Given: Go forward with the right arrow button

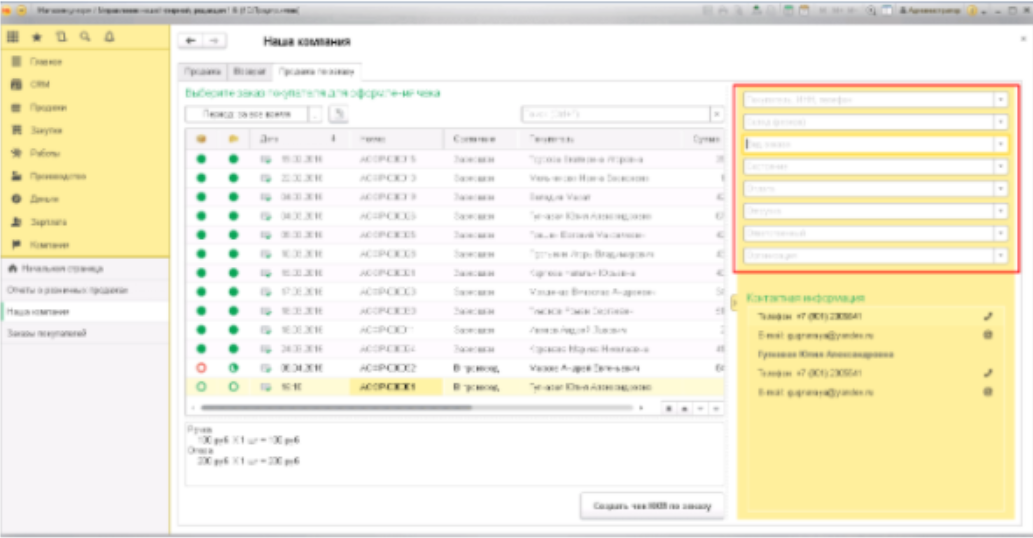Looking at the screenshot, I should click(212, 41).
